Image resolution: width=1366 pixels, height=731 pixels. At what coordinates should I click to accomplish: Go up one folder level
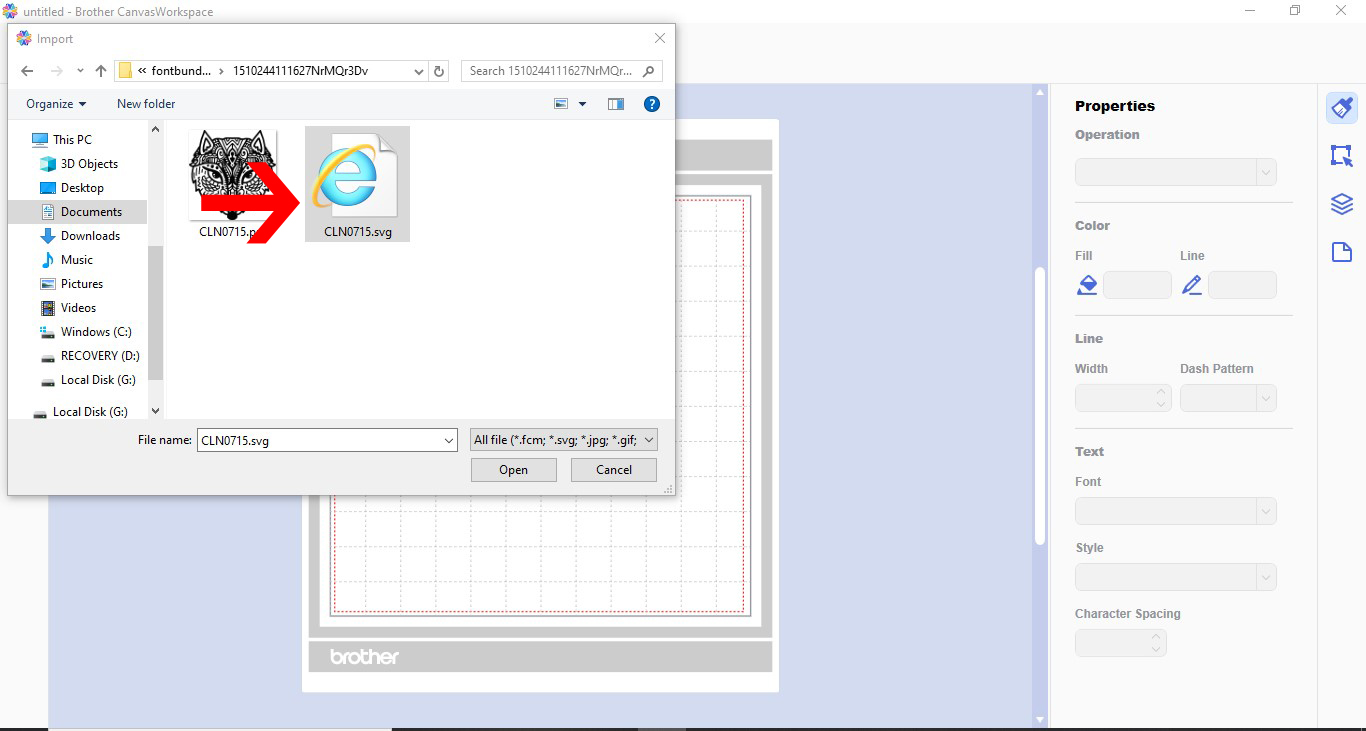pyautogui.click(x=101, y=71)
